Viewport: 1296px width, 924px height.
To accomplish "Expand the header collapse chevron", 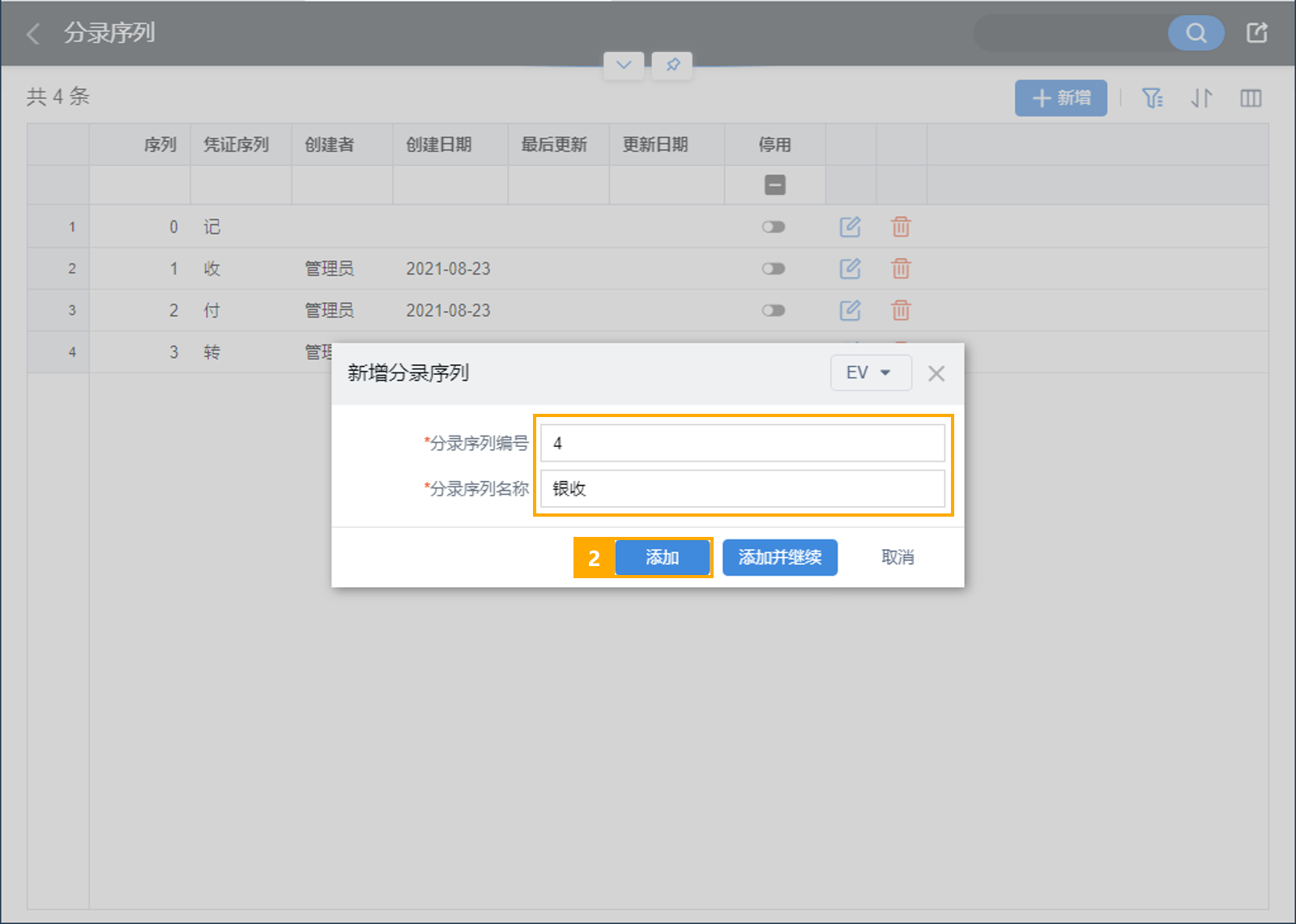I will pos(624,65).
